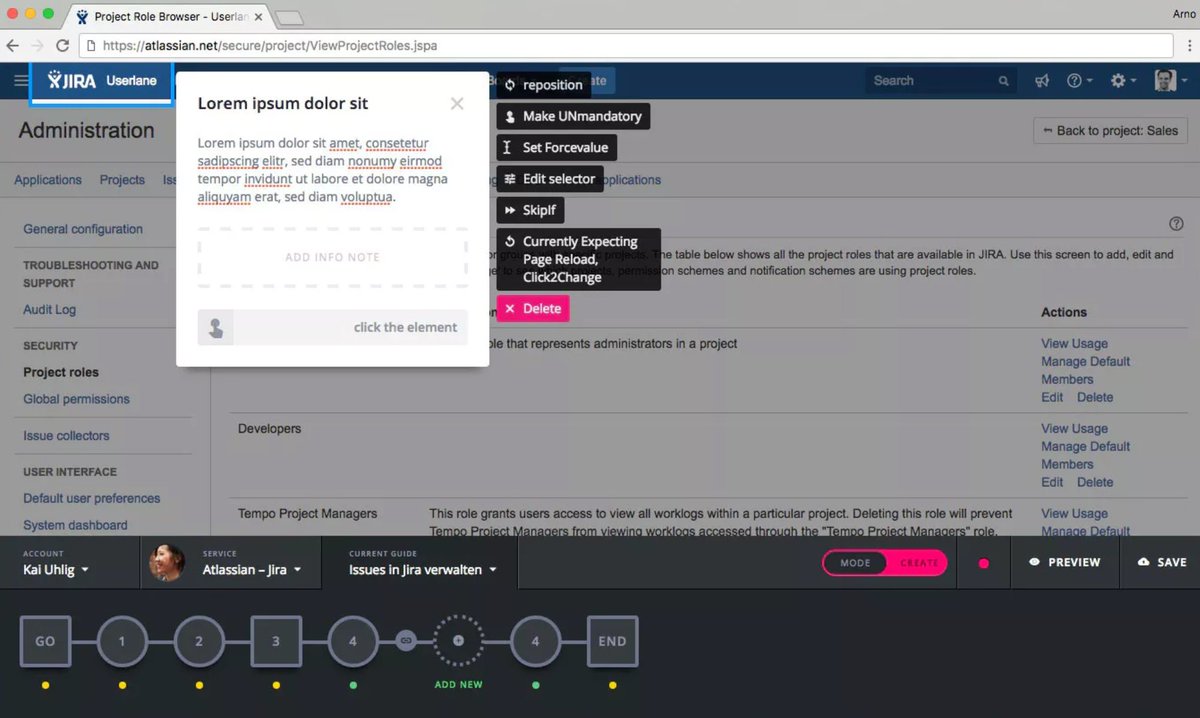Add a new step with dotted plus circle

click(459, 640)
